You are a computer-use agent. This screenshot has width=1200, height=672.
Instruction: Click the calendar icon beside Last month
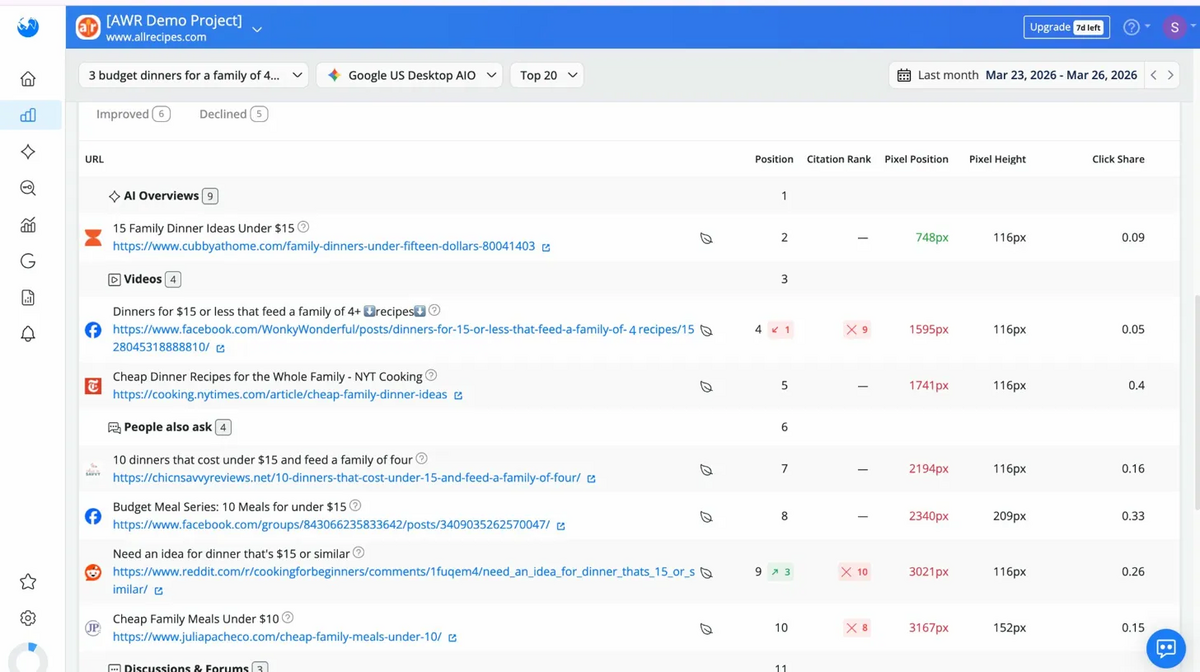click(x=904, y=75)
